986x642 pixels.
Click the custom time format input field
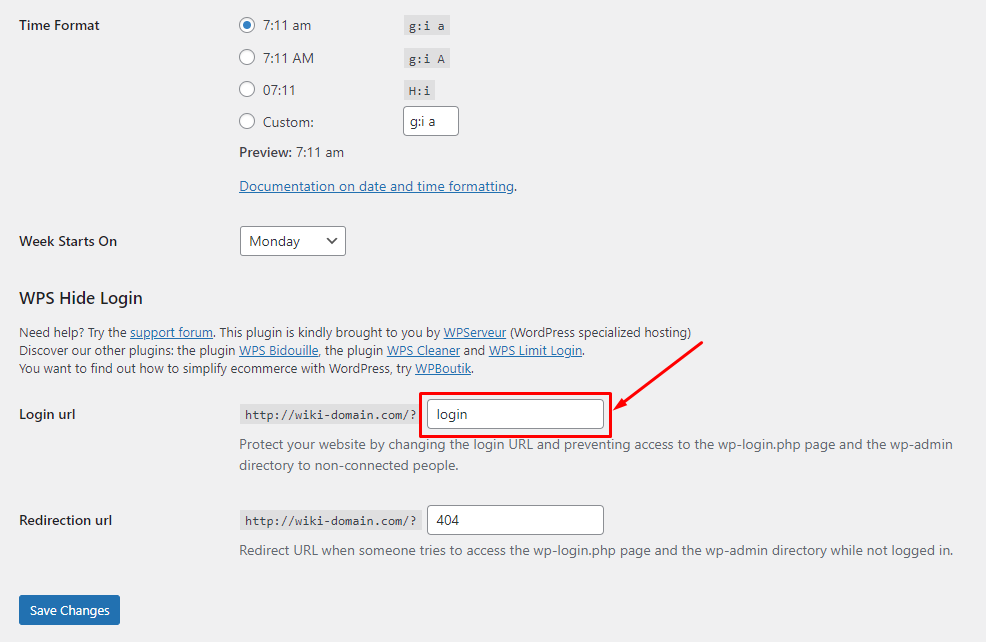tap(431, 121)
